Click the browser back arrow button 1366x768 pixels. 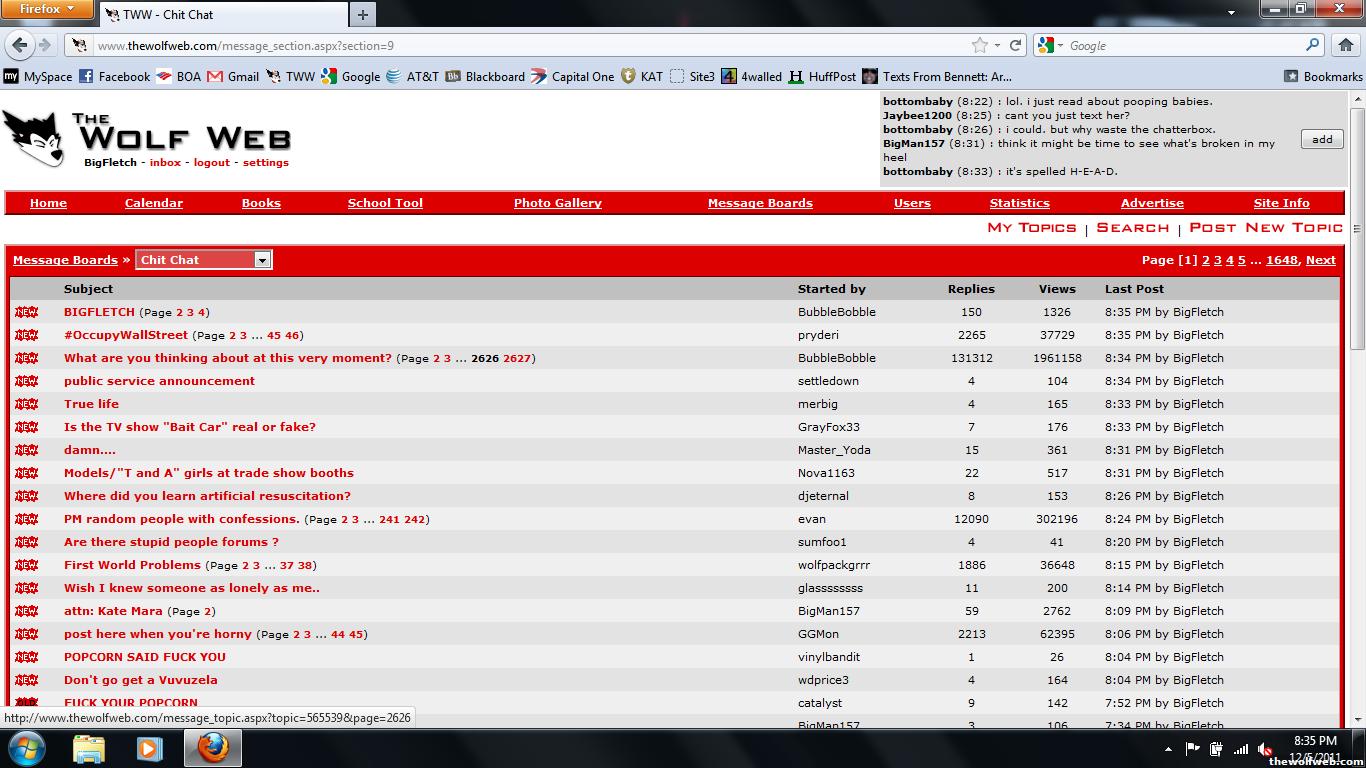(20, 45)
